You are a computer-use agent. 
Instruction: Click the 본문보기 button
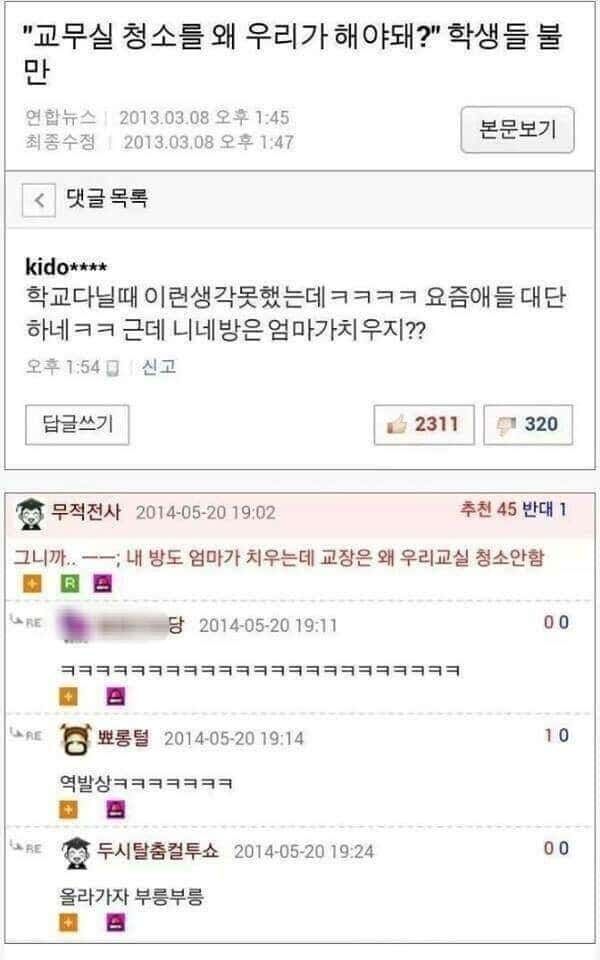pos(517,130)
